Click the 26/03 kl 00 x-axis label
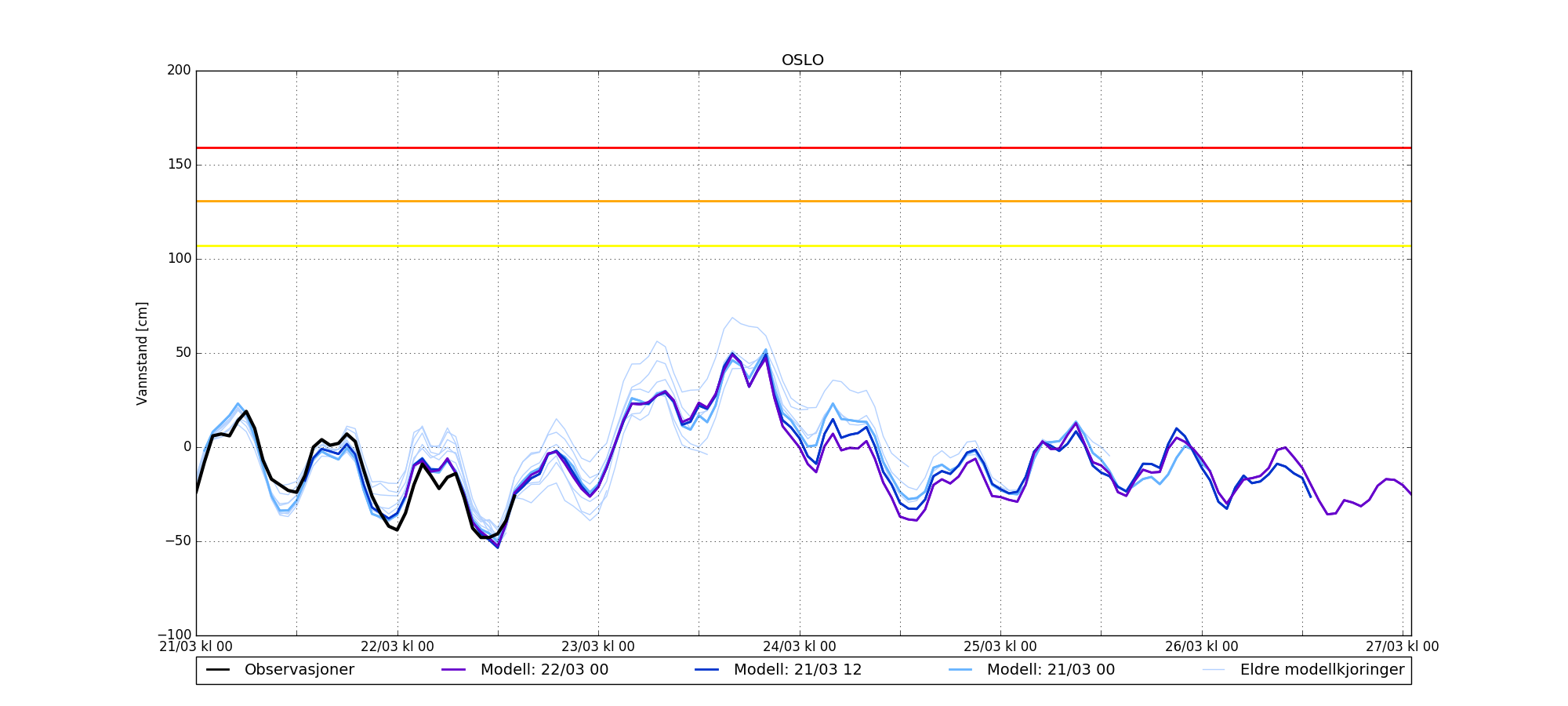Screen dimensions: 1568x706 click(x=1202, y=647)
